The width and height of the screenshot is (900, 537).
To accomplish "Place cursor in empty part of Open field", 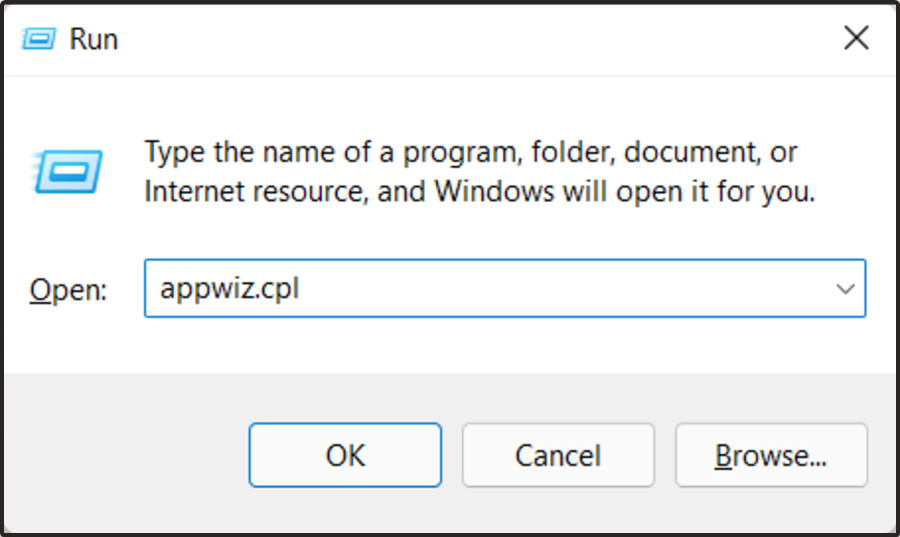I will pos(600,289).
